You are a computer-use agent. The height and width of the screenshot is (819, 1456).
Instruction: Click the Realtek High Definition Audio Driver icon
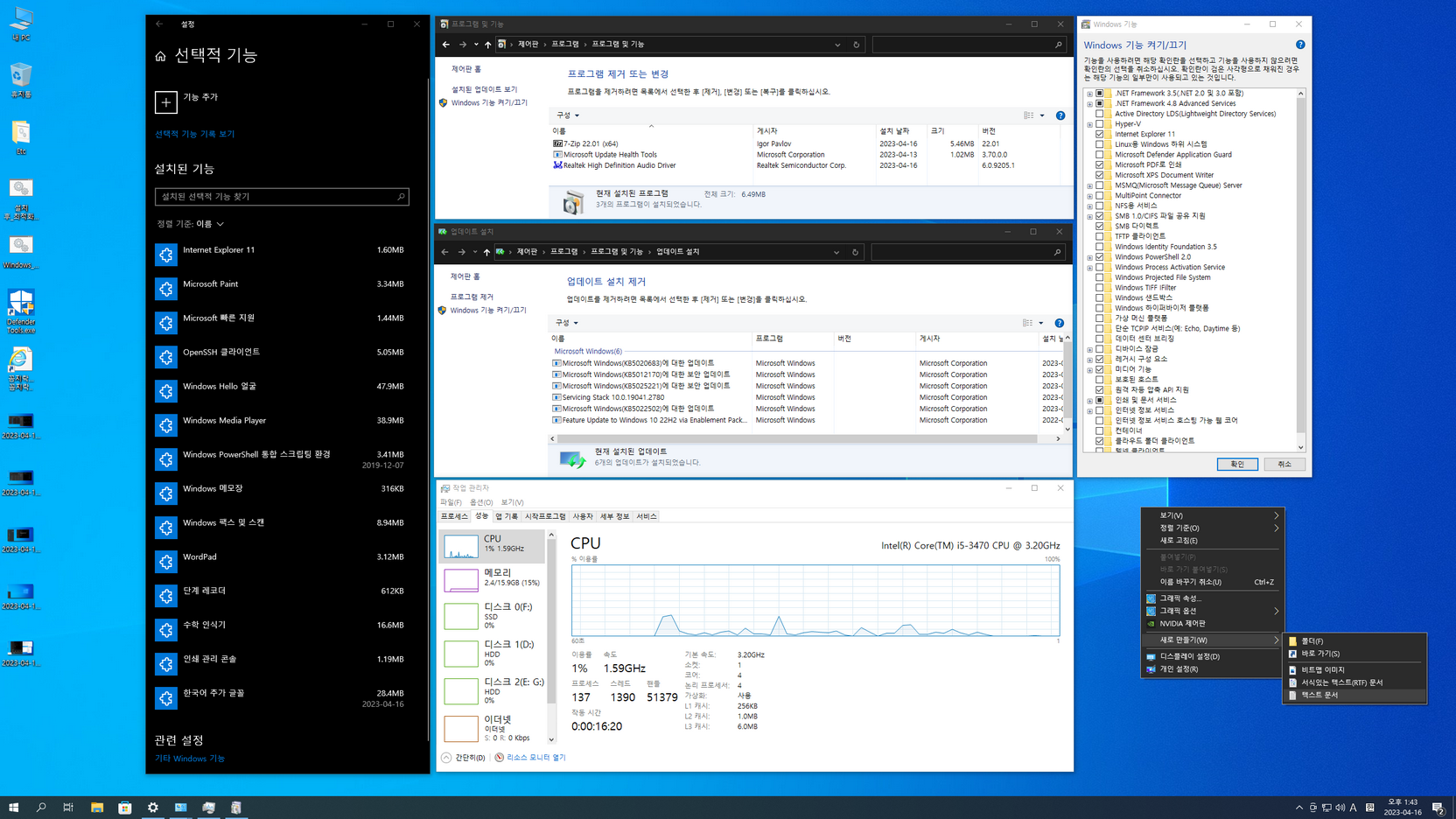click(557, 164)
